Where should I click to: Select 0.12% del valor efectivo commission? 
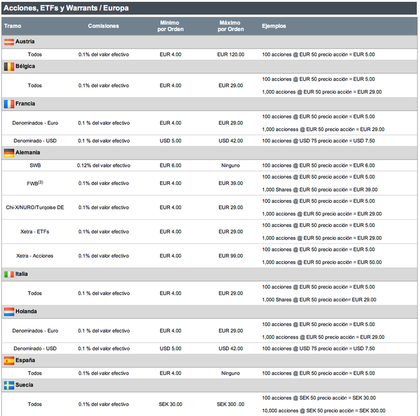(103, 165)
